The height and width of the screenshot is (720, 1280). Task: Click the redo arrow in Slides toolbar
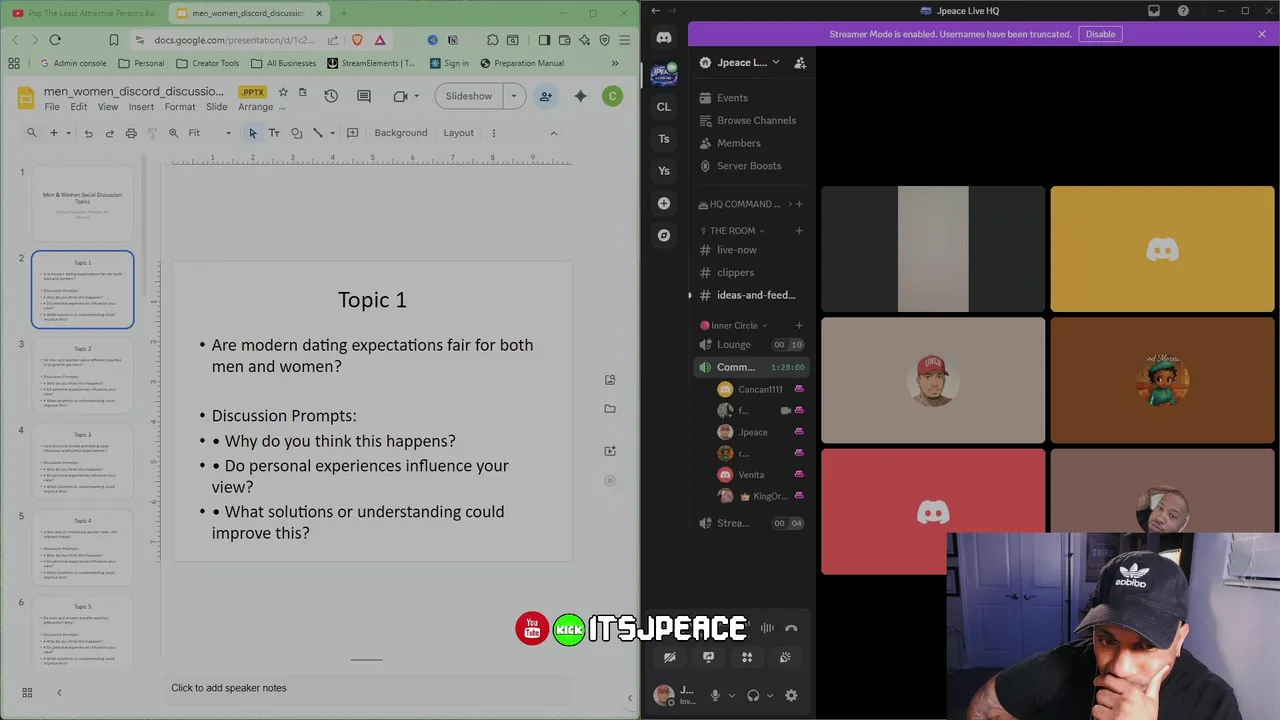pyautogui.click(x=110, y=133)
